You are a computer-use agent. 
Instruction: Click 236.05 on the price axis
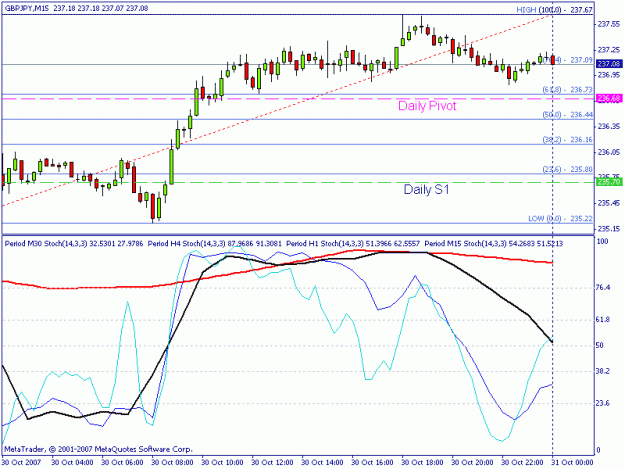[x=609, y=152]
